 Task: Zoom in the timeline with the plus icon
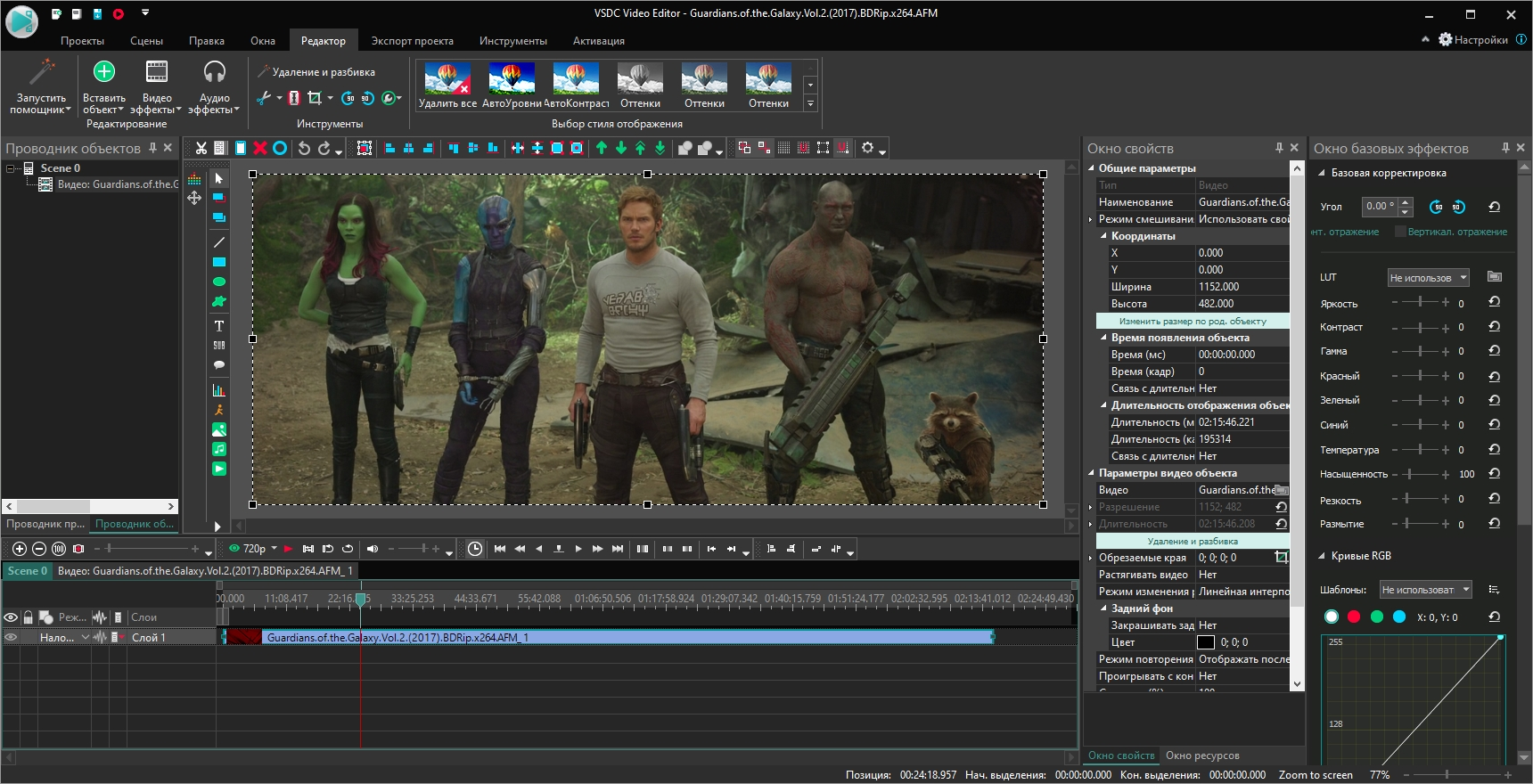pos(20,549)
